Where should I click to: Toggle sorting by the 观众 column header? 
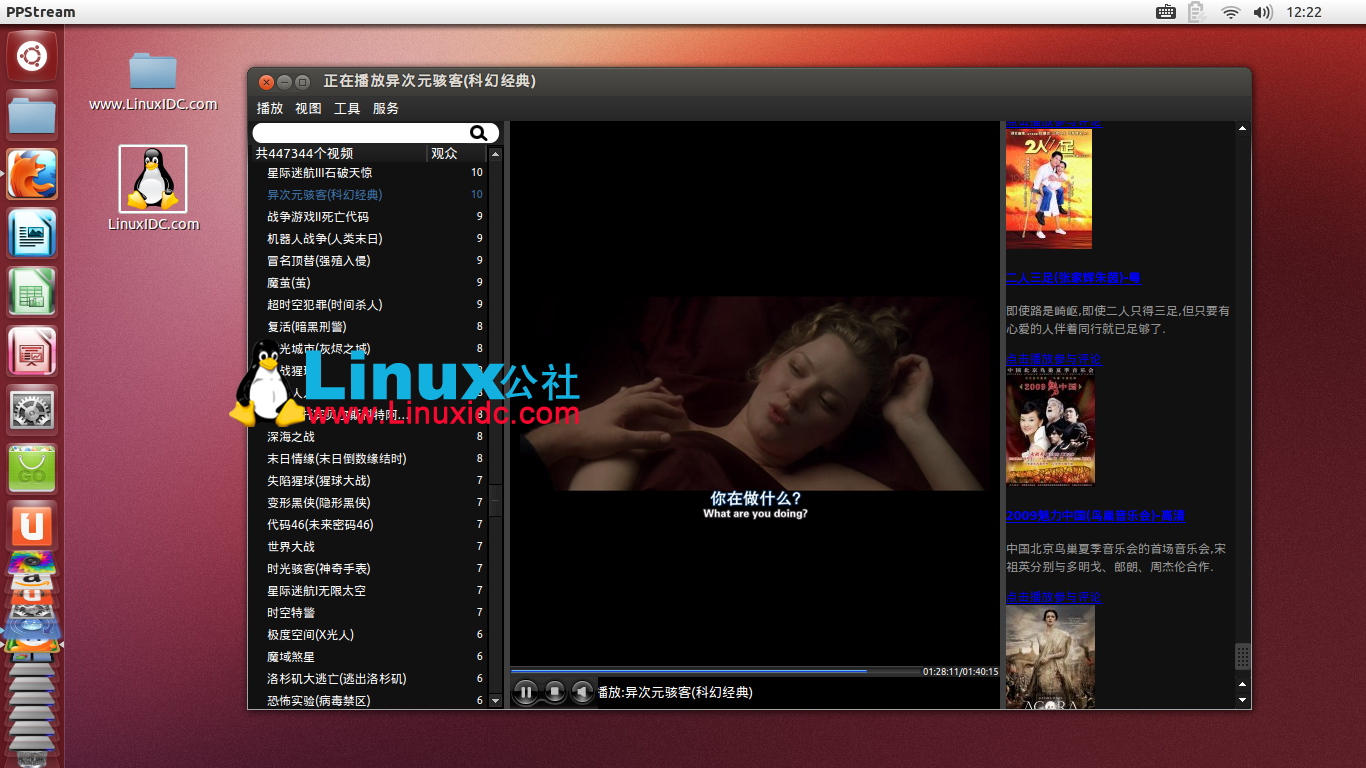[x=444, y=153]
